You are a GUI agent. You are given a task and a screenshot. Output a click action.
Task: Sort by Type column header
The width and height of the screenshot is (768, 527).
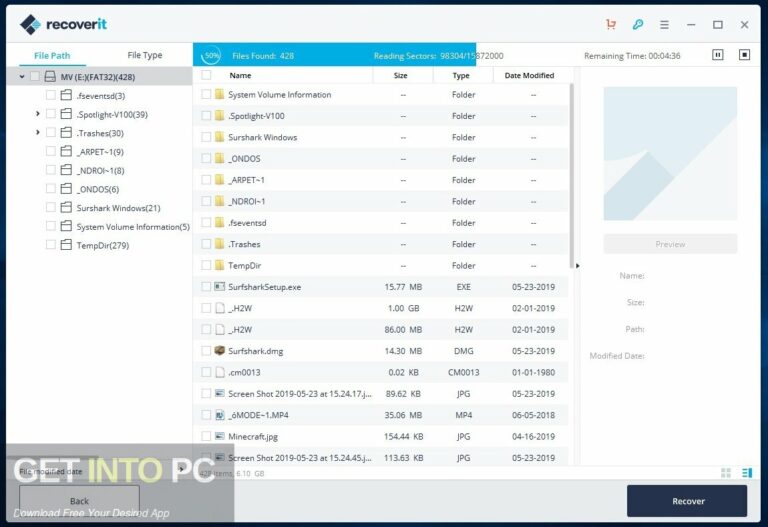point(461,75)
